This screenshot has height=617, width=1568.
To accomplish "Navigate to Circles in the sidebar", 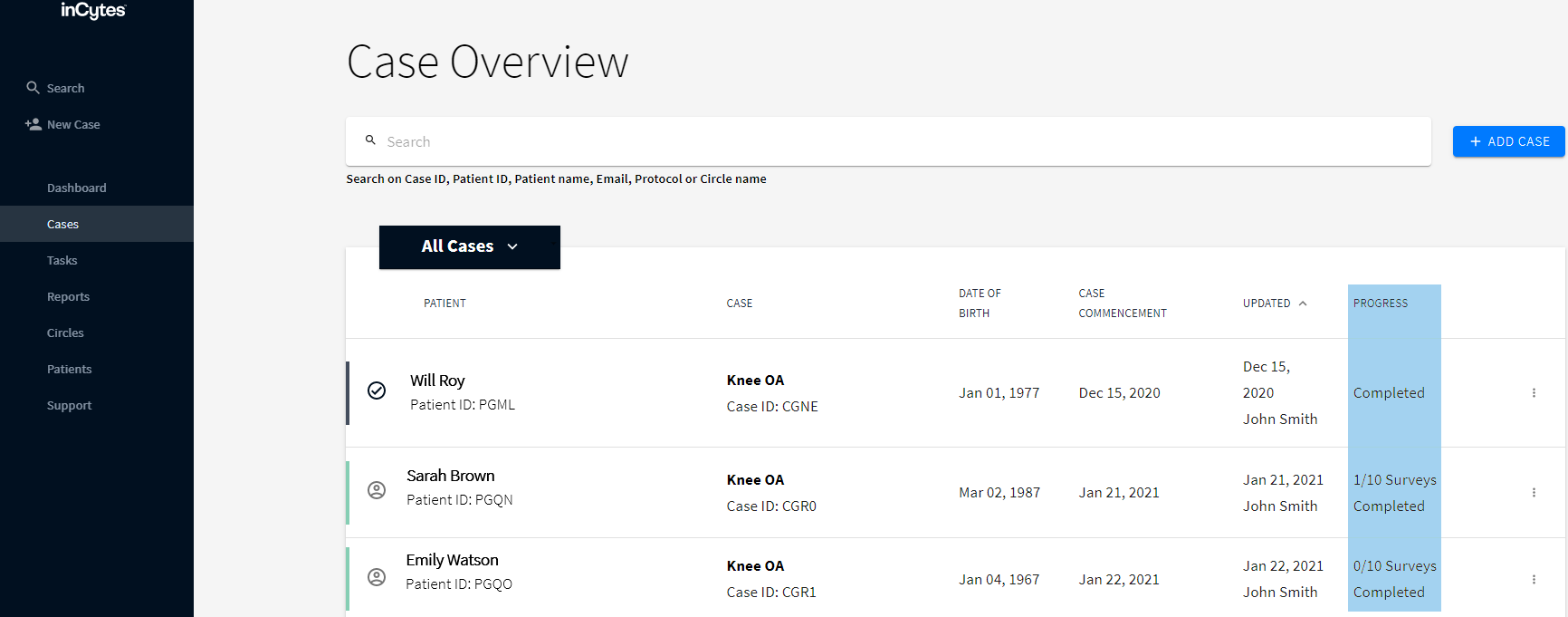I will (x=65, y=333).
